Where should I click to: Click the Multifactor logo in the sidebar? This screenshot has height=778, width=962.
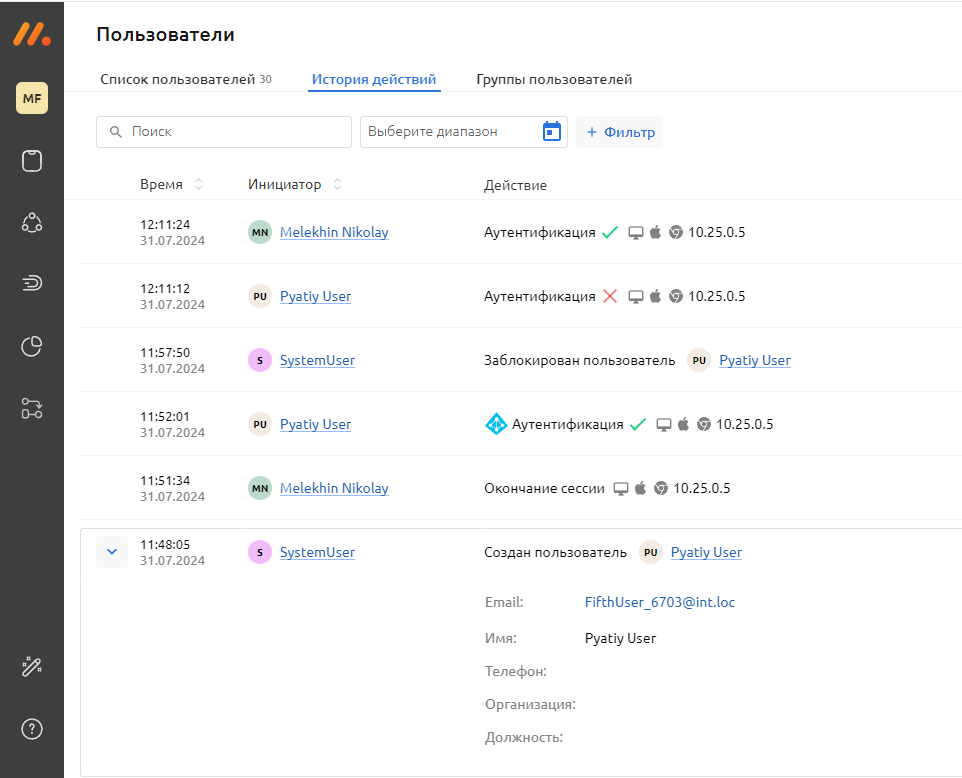31,32
